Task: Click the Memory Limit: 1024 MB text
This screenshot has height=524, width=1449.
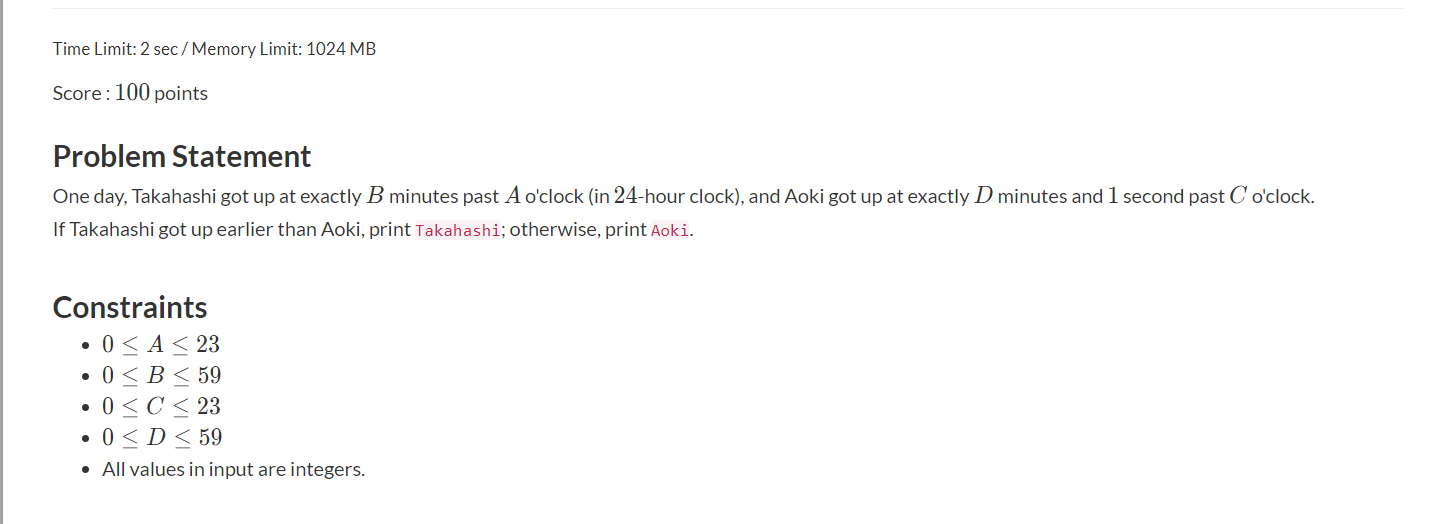Action: coord(283,49)
